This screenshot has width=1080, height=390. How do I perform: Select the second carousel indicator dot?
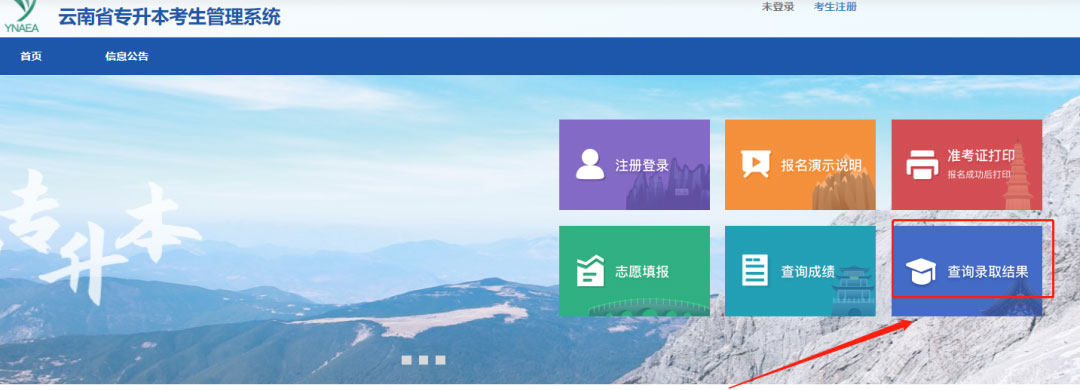click(424, 360)
